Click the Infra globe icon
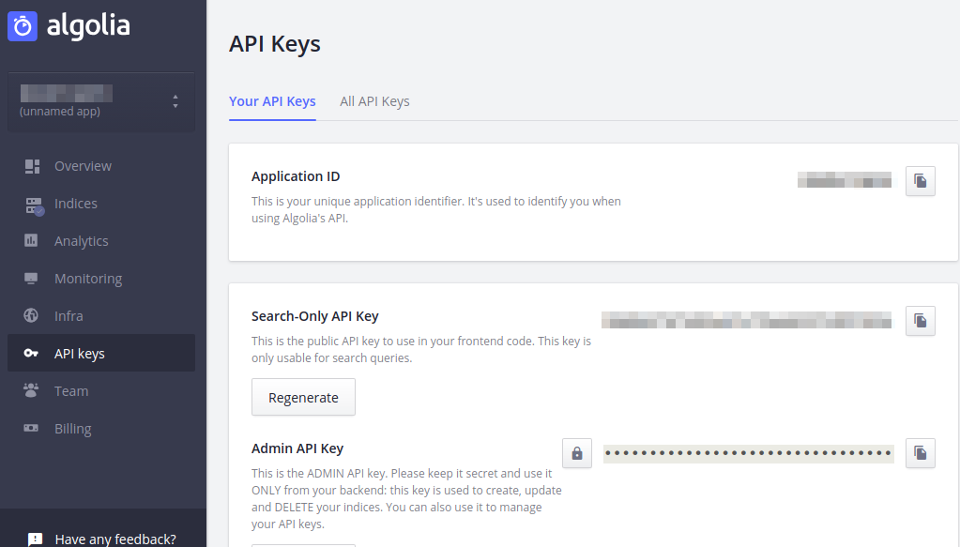Image resolution: width=960 pixels, height=547 pixels. click(31, 315)
